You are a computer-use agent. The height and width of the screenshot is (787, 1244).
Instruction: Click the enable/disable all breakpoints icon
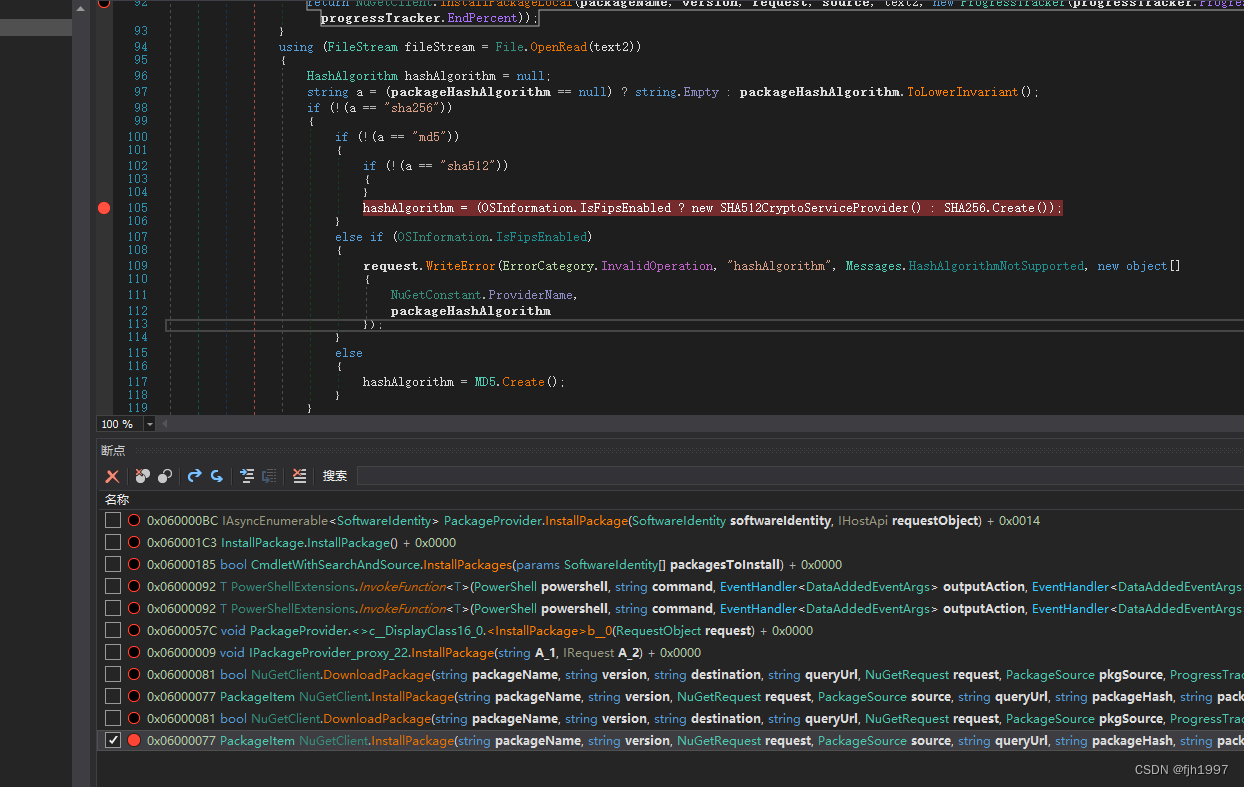[165, 476]
